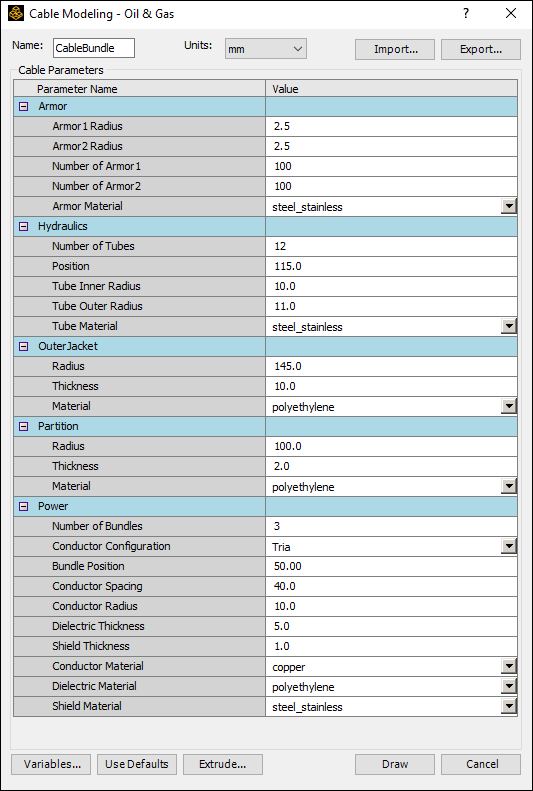Click the Name input field
The height and width of the screenshot is (791, 533).
coord(94,48)
